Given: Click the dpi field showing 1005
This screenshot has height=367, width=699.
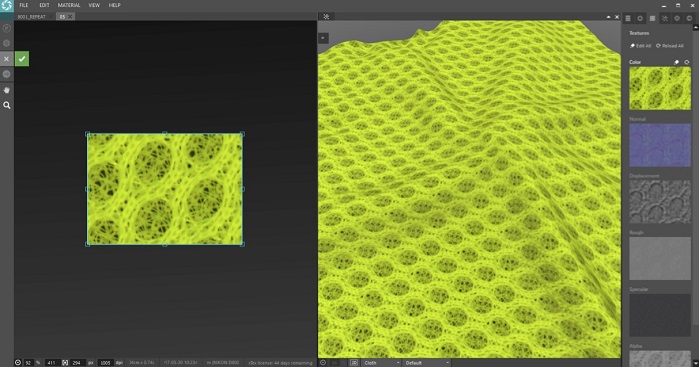Looking at the screenshot, I should point(105,363).
